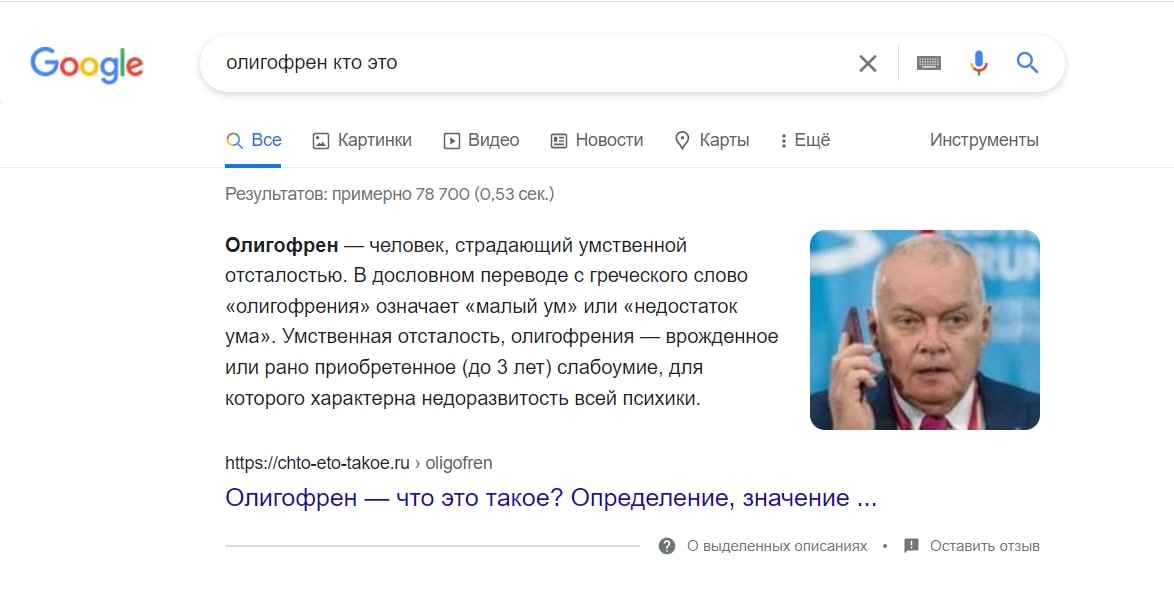Open the chto-eto-takoe.ru URL breadcrumb
Screen dimensions: 1174x610
[358, 463]
